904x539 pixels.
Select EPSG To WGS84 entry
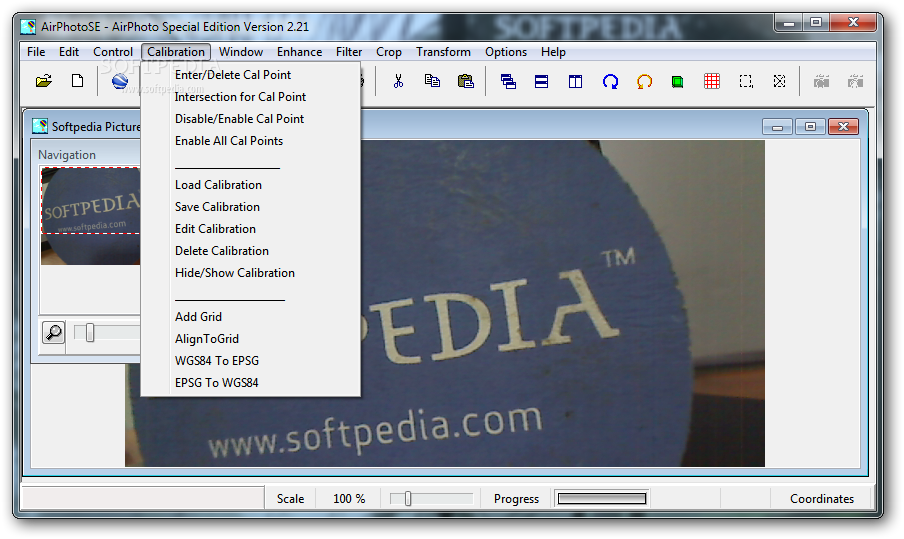(x=251, y=383)
